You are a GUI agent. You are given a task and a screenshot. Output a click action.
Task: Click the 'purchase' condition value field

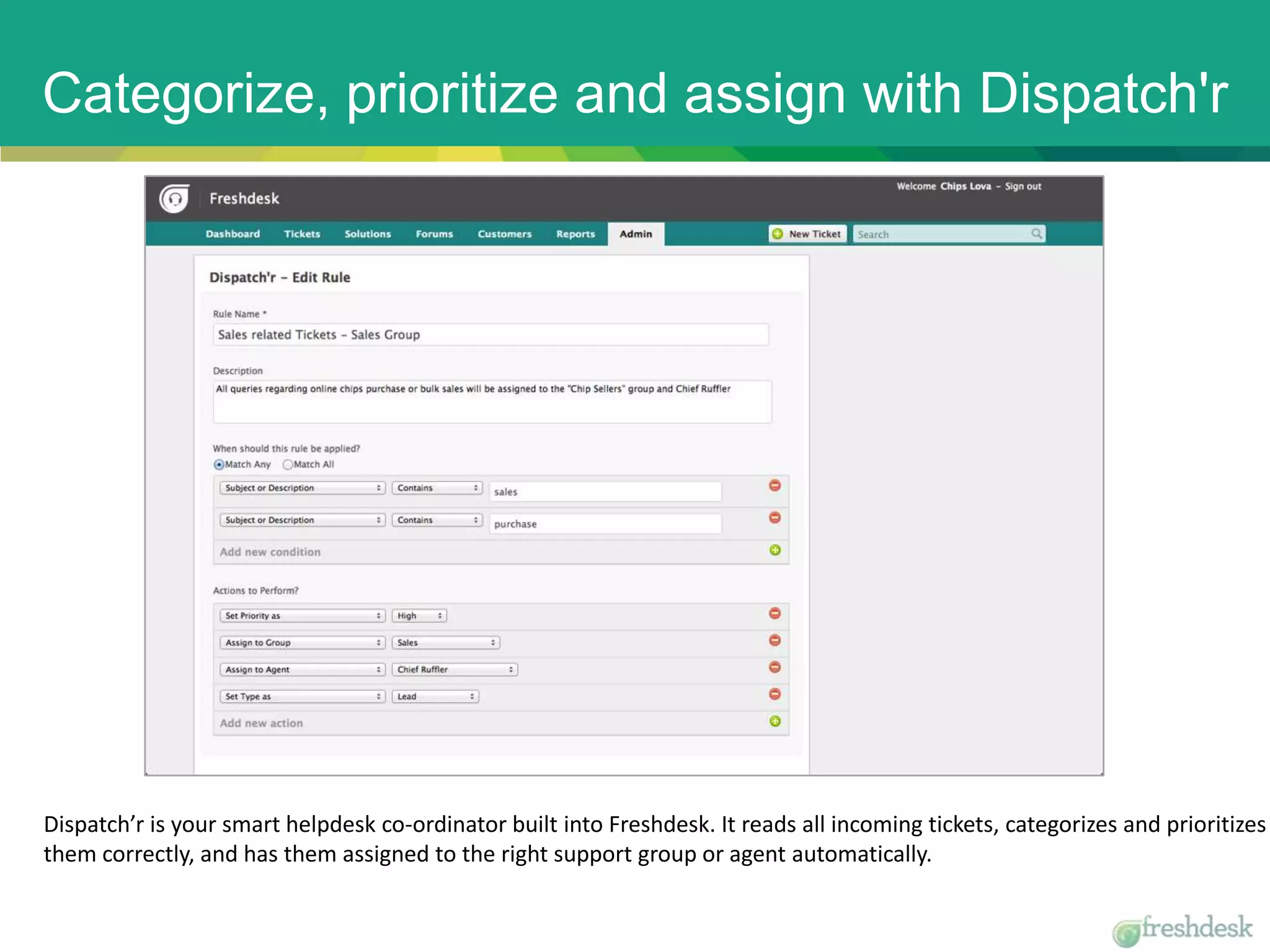tap(605, 524)
